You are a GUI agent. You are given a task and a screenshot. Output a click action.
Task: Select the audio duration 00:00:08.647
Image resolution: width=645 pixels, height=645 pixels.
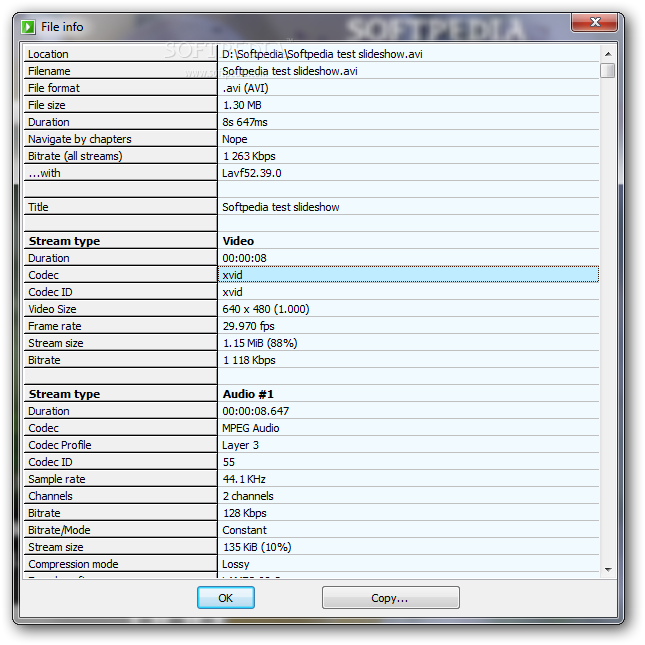tap(255, 411)
